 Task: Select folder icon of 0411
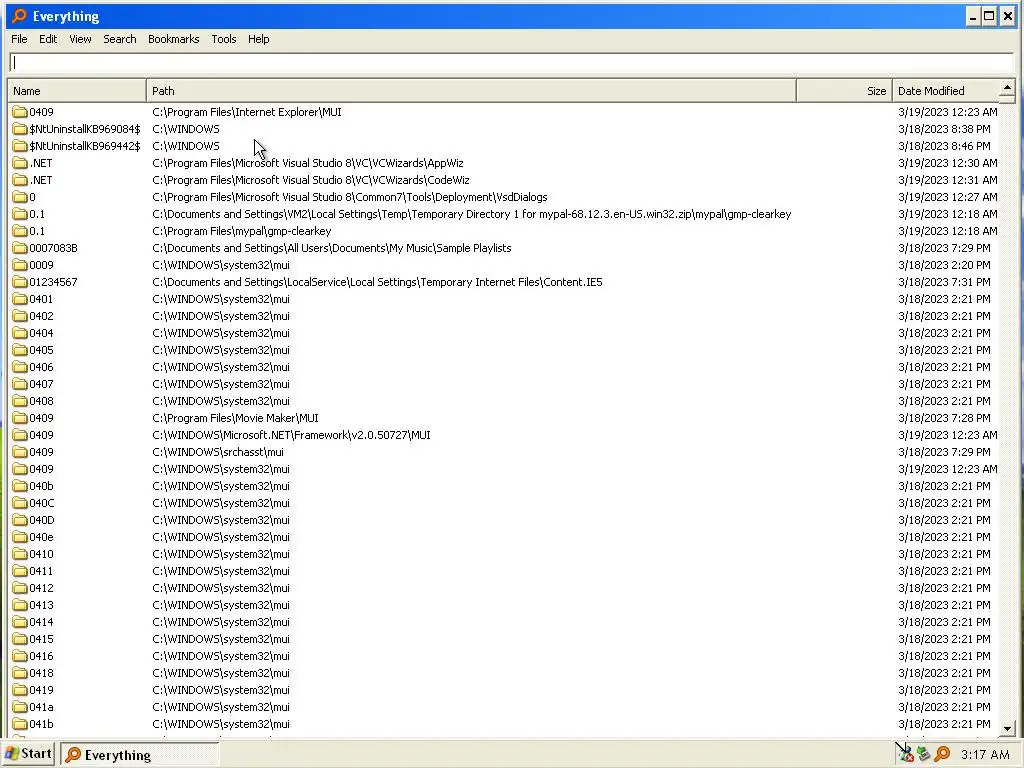point(20,570)
